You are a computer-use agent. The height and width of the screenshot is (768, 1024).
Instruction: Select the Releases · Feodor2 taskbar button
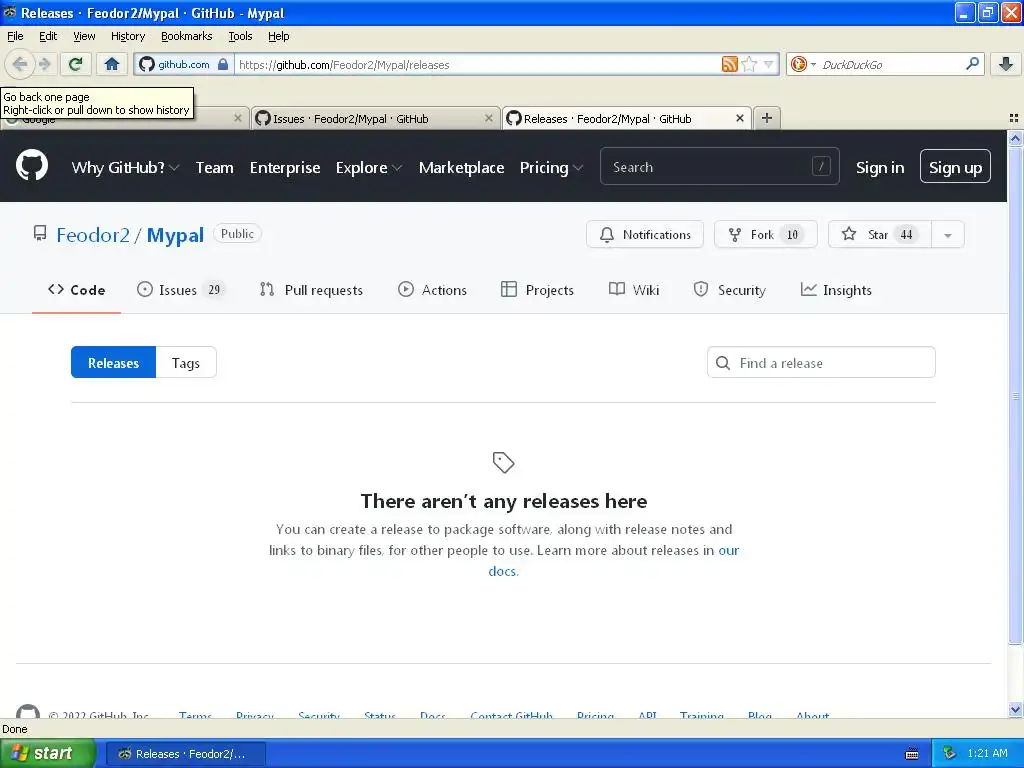point(185,754)
